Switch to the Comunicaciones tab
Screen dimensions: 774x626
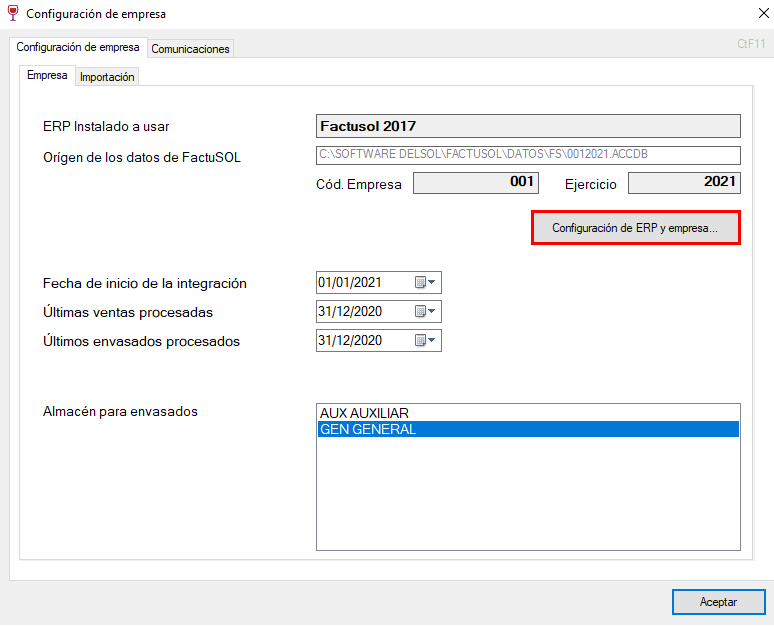coord(191,49)
